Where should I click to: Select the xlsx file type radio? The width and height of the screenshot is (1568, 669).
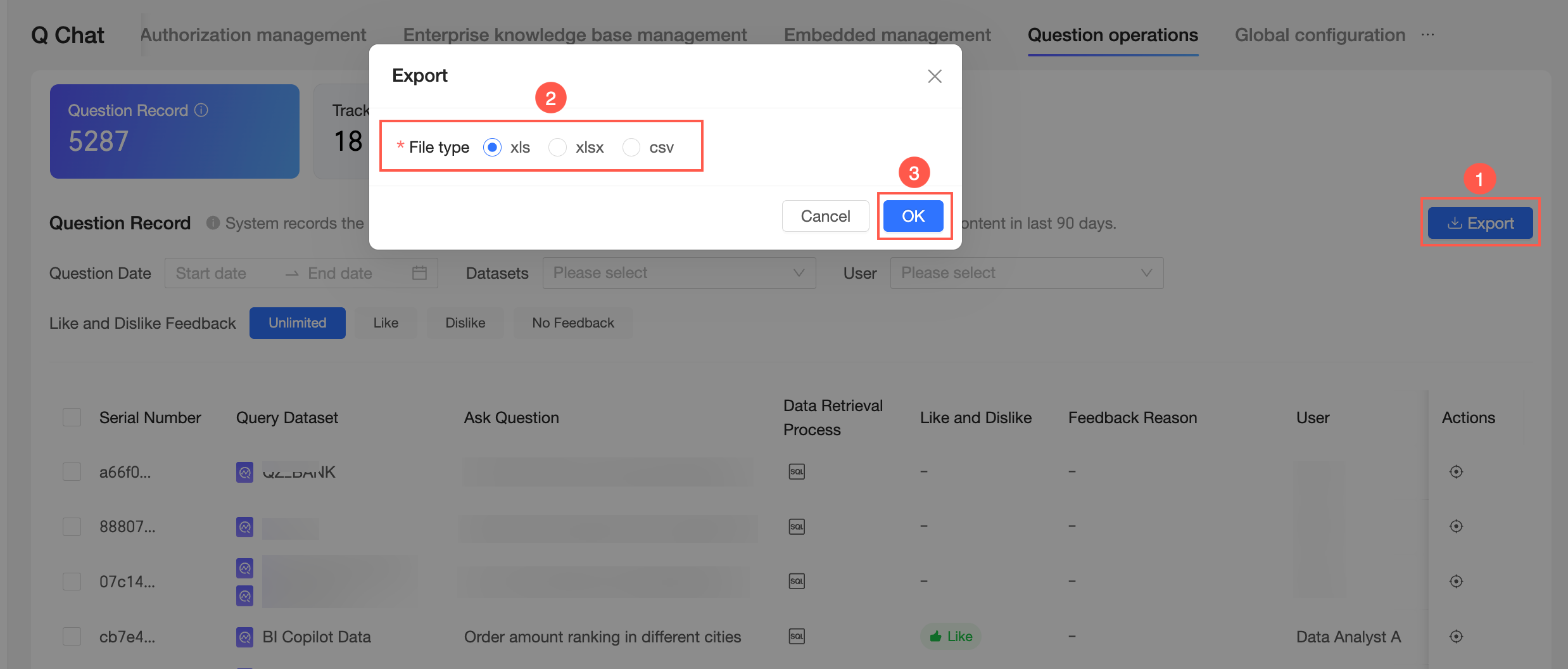(x=557, y=148)
